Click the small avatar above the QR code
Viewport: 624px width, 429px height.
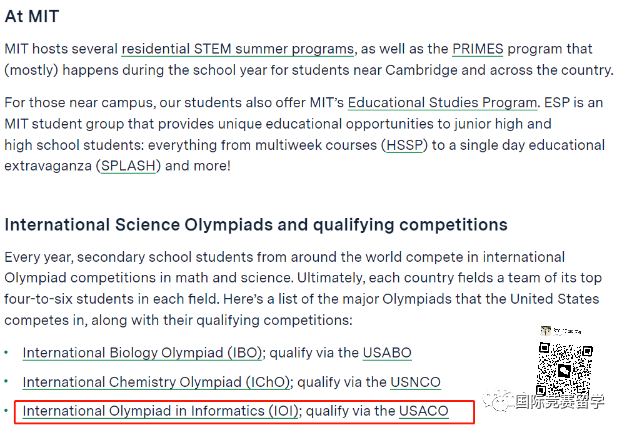(546, 330)
